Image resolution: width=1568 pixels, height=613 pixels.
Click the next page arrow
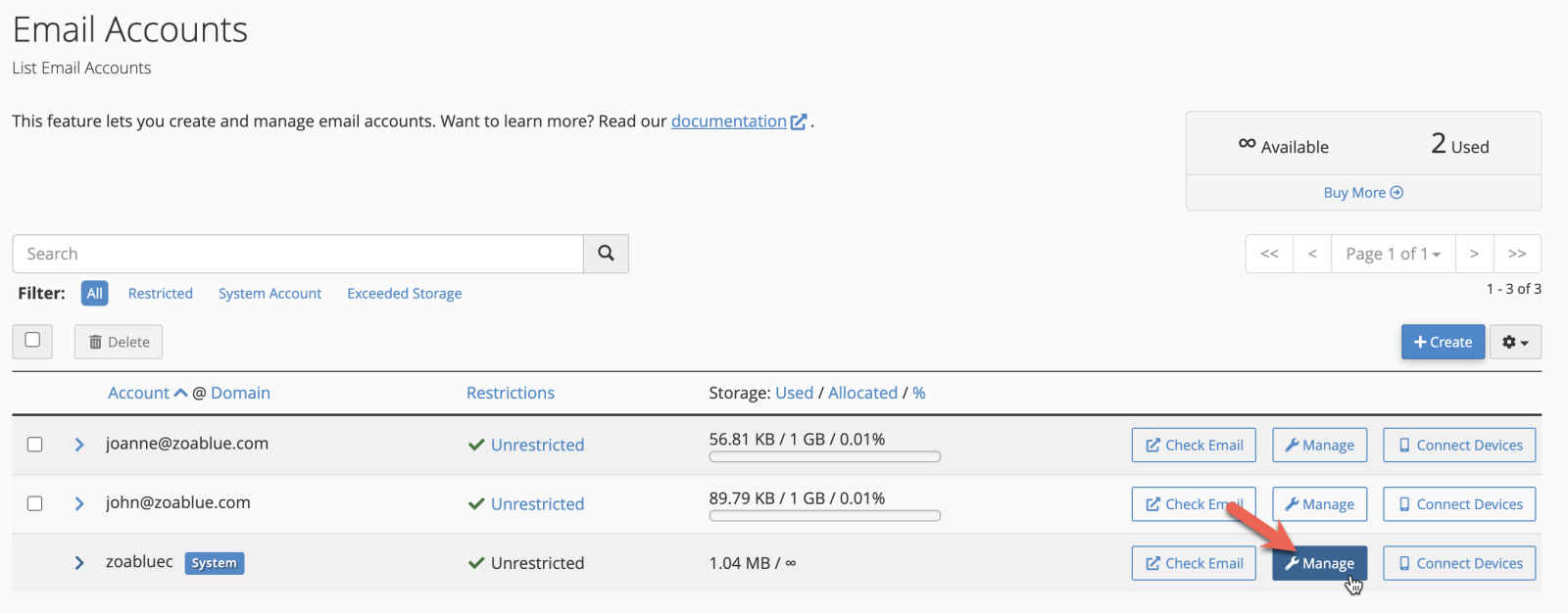pyautogui.click(x=1474, y=254)
